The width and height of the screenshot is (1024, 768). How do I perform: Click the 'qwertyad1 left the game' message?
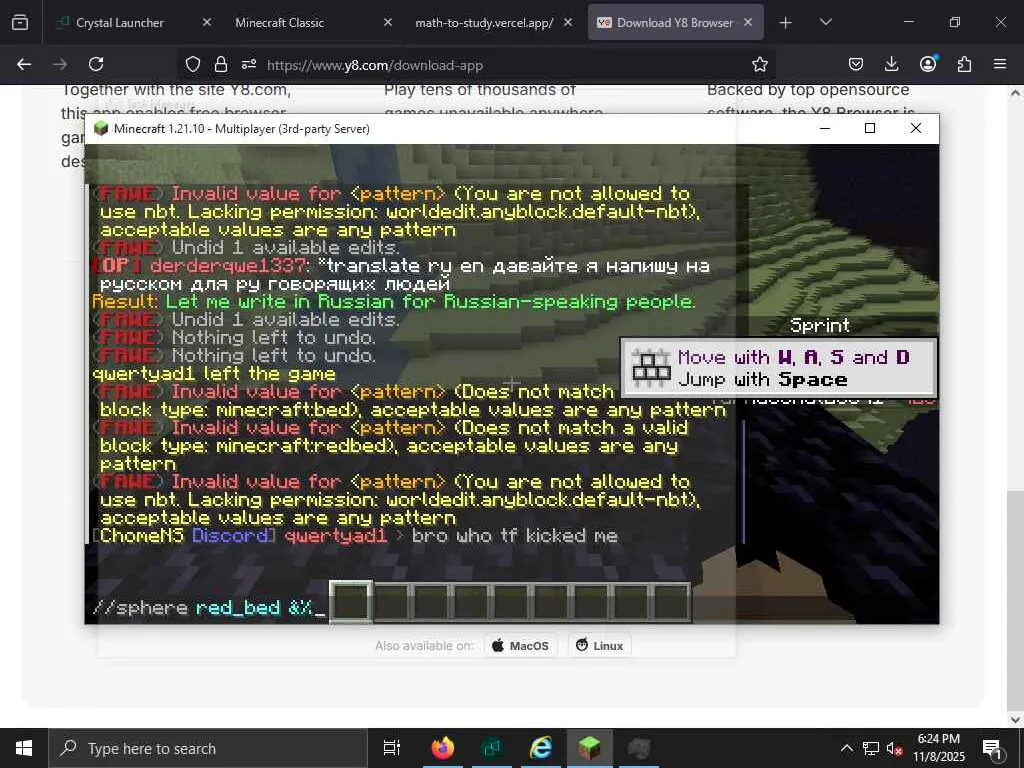214,374
